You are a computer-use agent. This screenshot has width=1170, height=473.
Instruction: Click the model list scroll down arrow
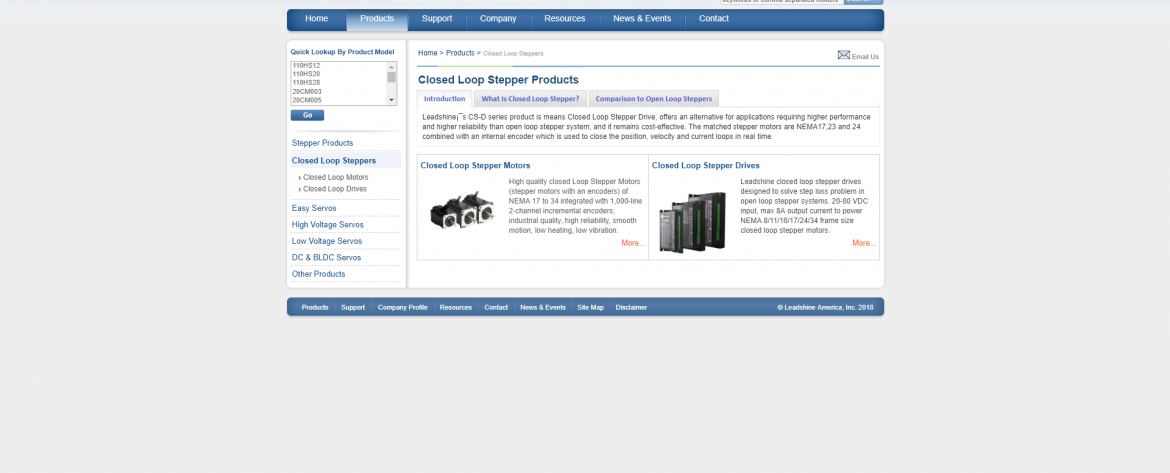click(x=392, y=100)
